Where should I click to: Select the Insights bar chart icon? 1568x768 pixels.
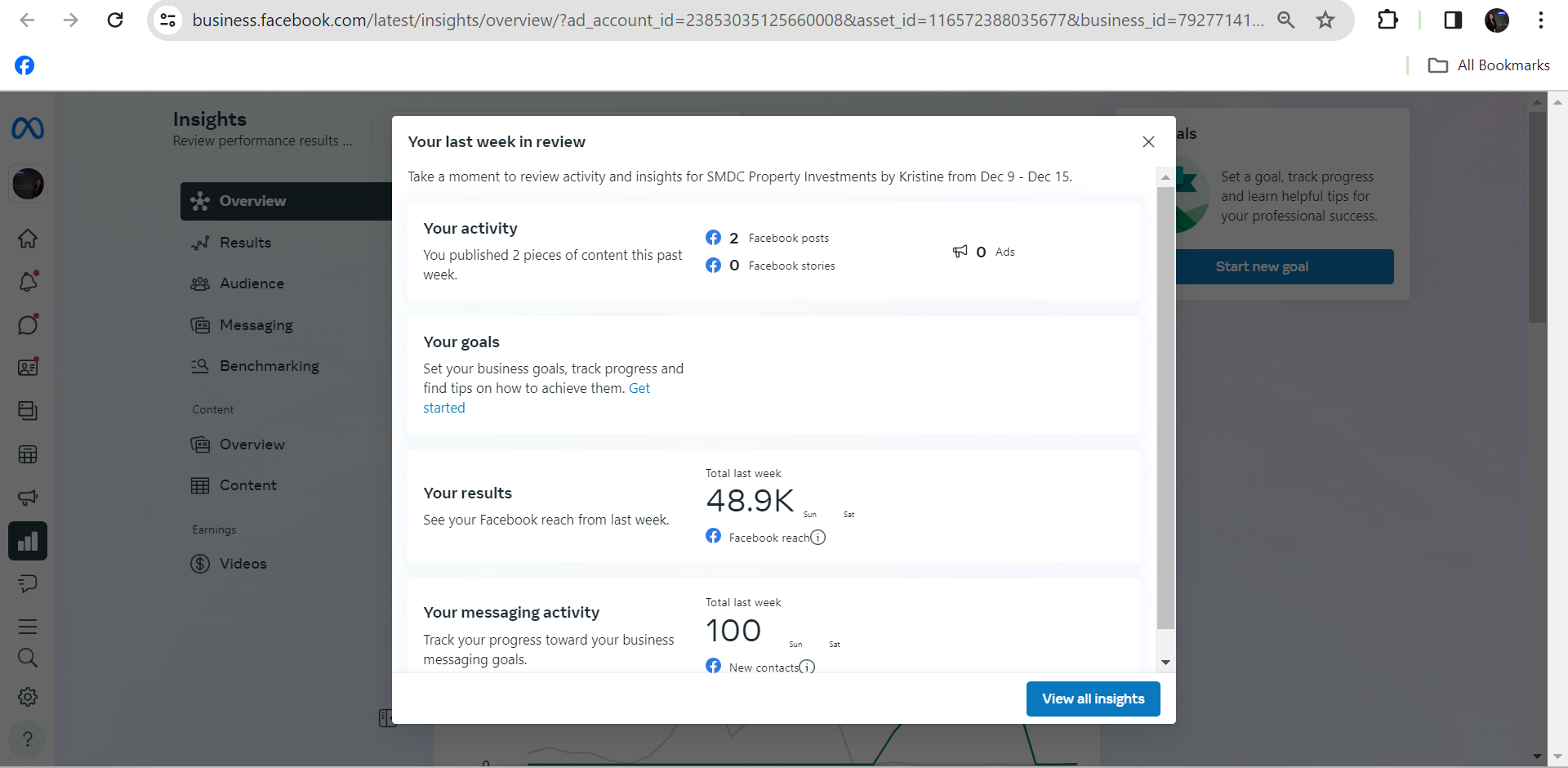tap(28, 541)
